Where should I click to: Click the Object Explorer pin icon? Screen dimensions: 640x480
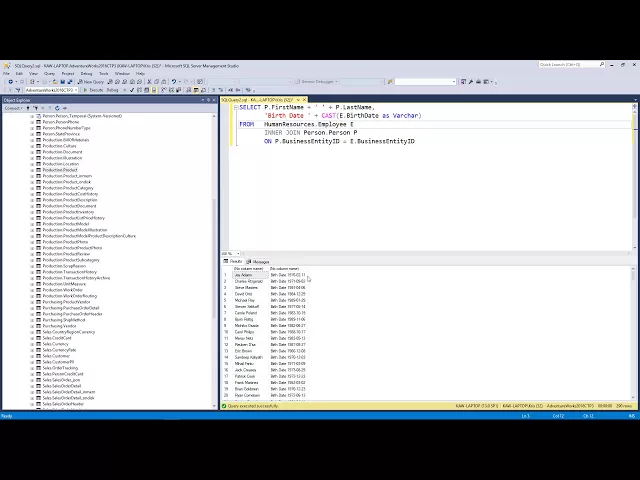click(207, 100)
